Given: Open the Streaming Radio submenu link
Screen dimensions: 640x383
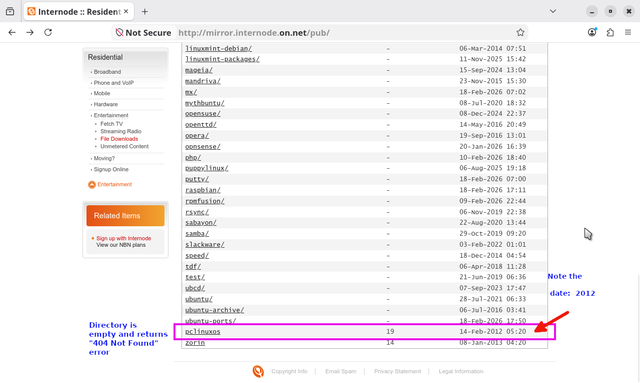Looking at the screenshot, I should tap(121, 131).
